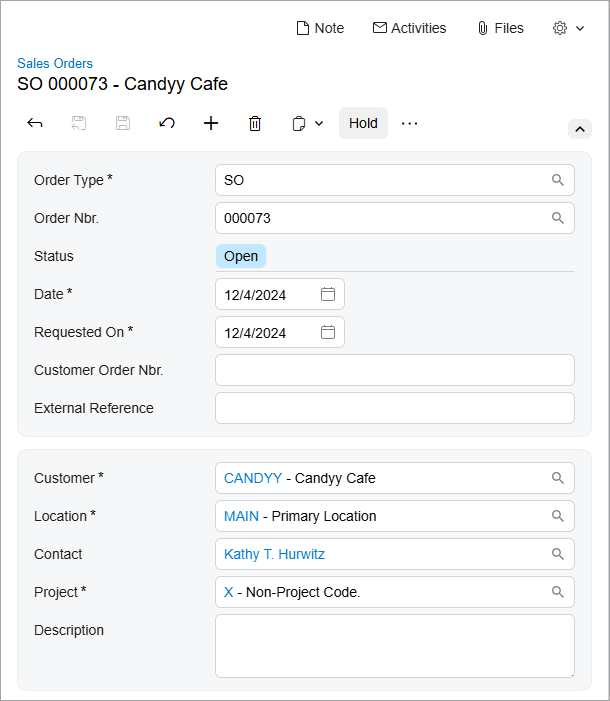Viewport: 610px width, 701px height.
Task: Delete the order using trash icon
Action: pyautogui.click(x=255, y=123)
